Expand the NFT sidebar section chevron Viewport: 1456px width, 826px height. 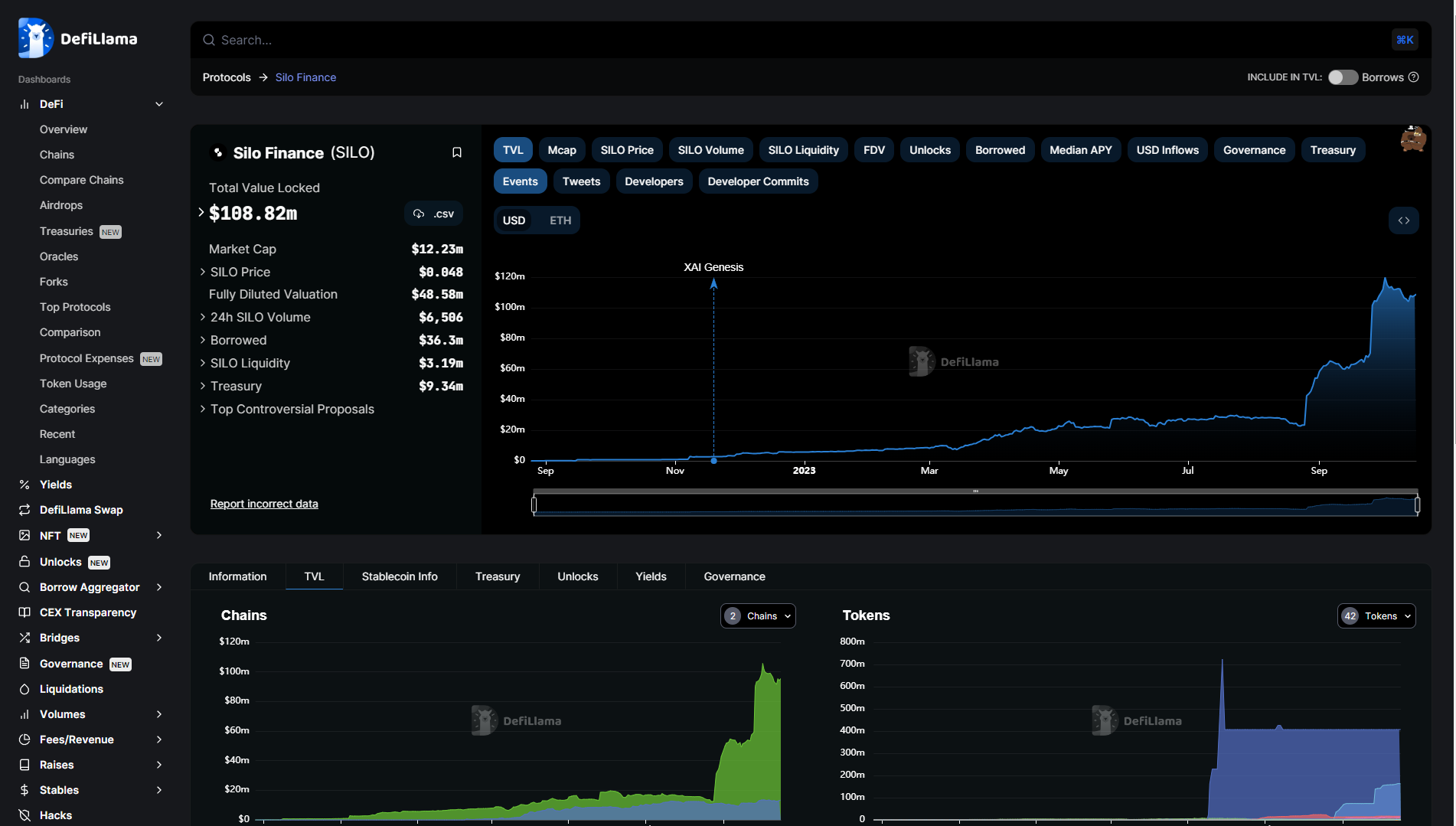click(159, 535)
